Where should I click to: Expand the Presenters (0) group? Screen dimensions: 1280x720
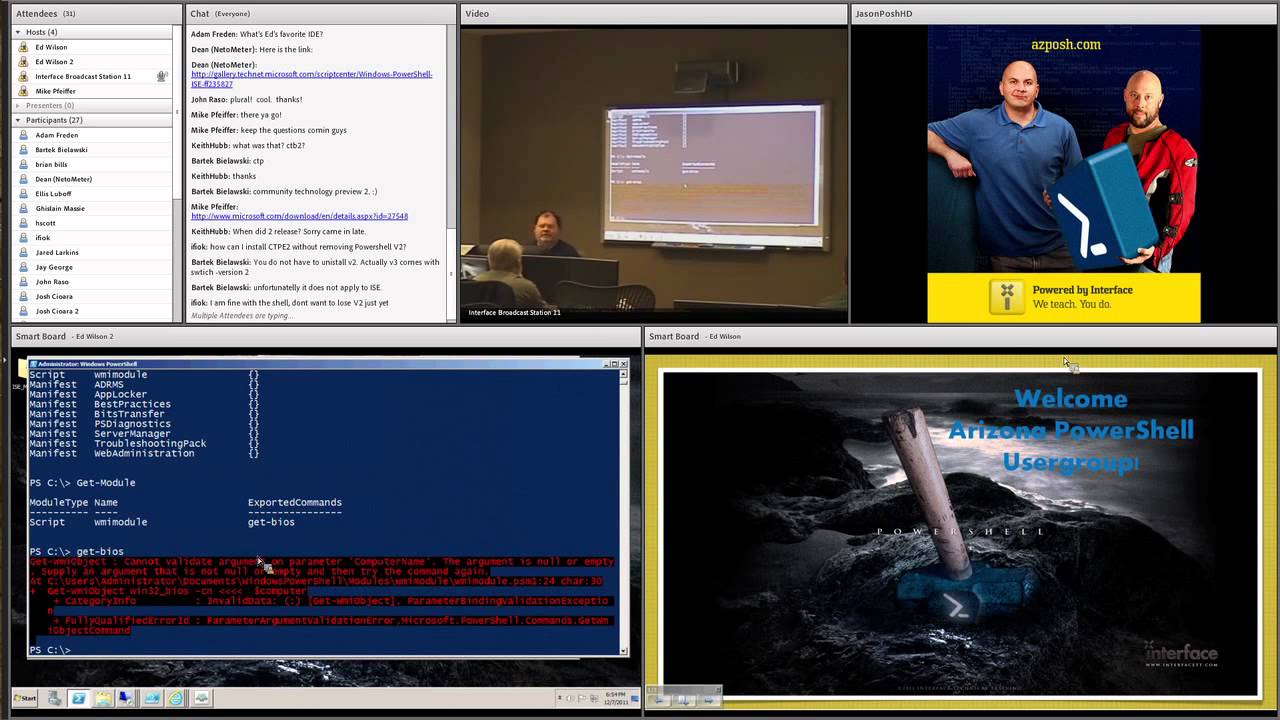tap(18, 105)
